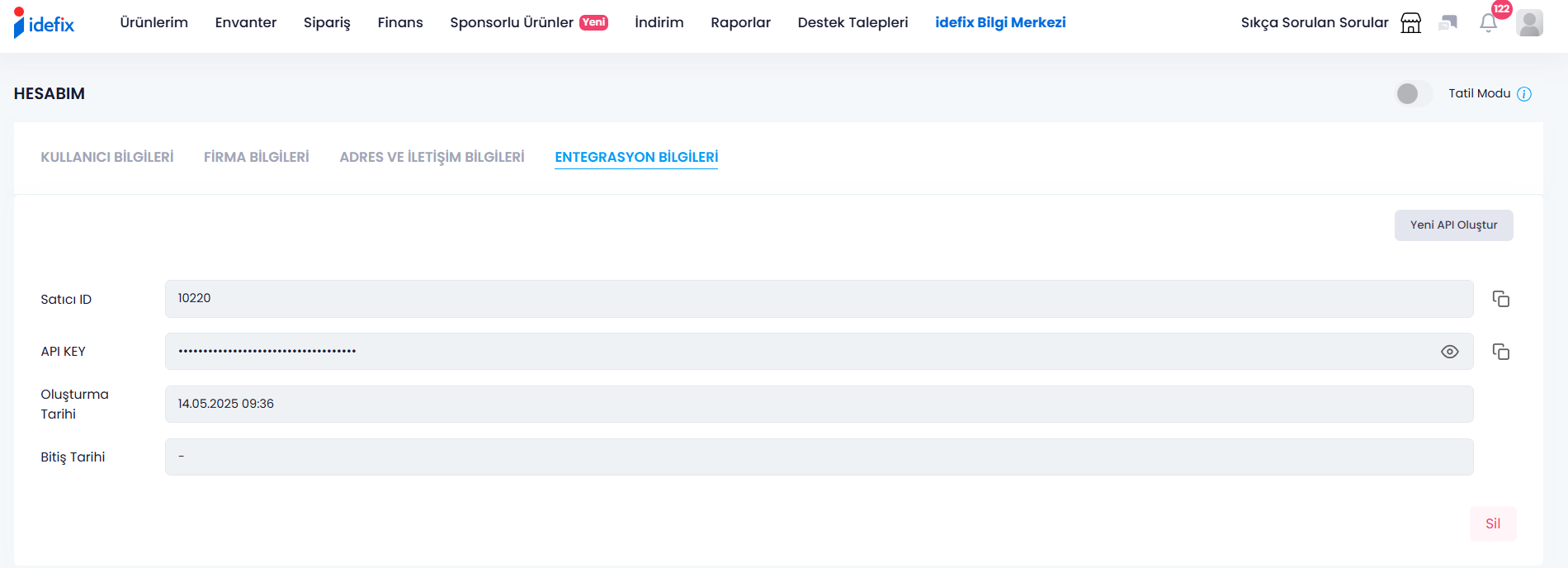Image resolution: width=1568 pixels, height=568 pixels.
Task: Show Tatil Modu info tooltip icon
Action: click(1524, 94)
